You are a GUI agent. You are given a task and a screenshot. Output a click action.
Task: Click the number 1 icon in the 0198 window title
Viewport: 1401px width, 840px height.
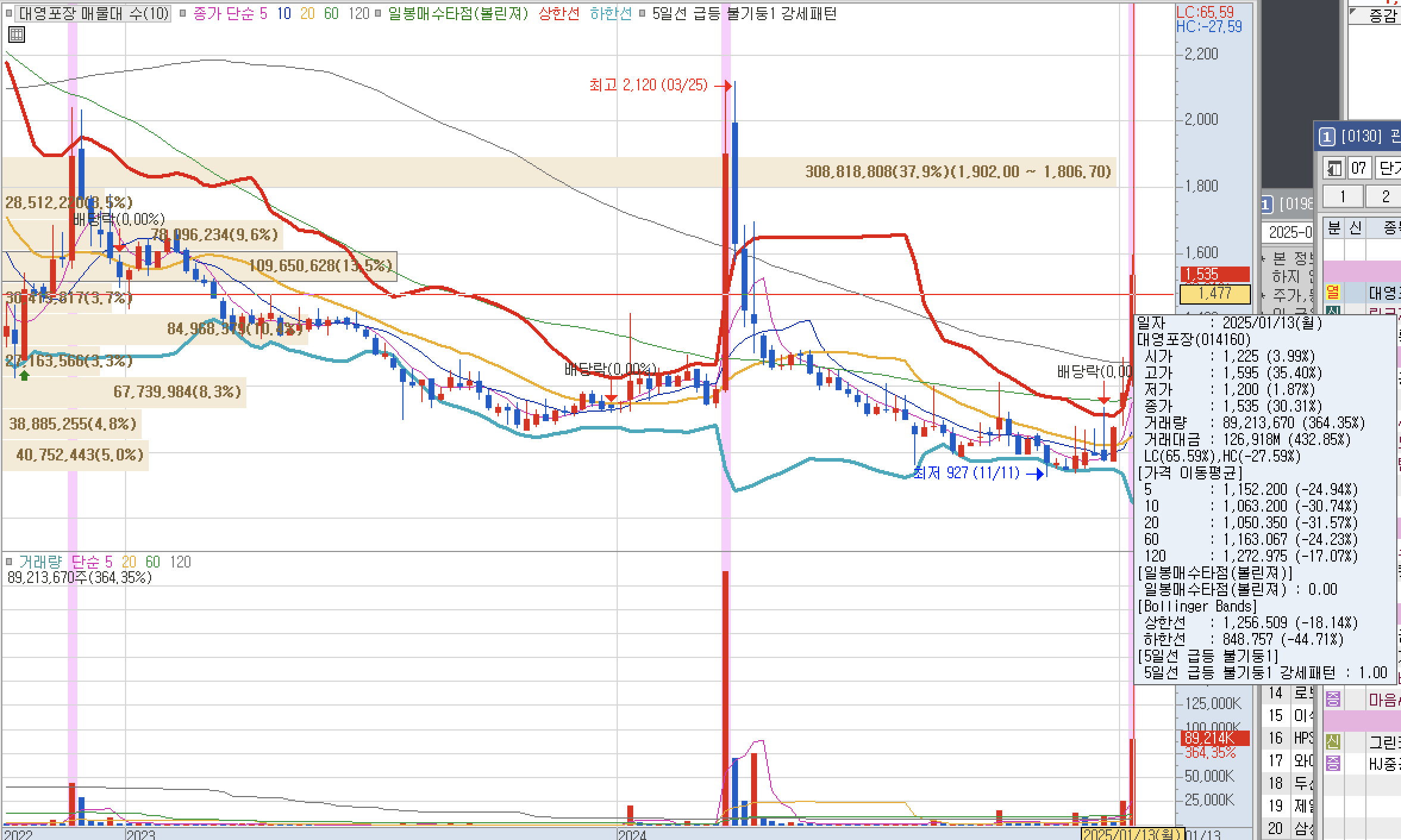[1266, 205]
